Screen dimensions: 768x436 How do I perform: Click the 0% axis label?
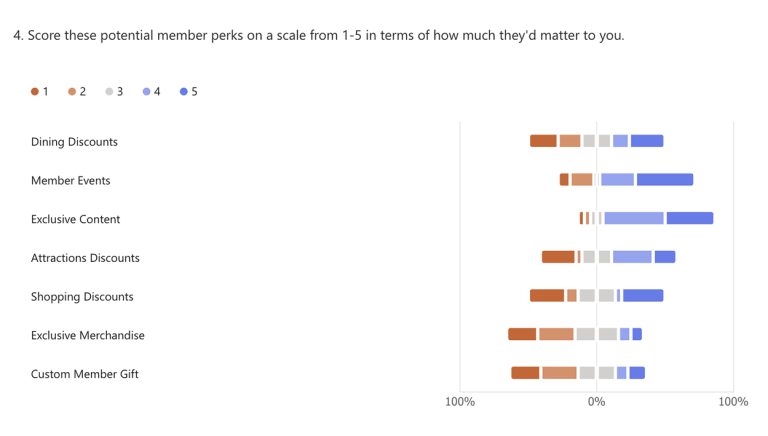coord(596,402)
